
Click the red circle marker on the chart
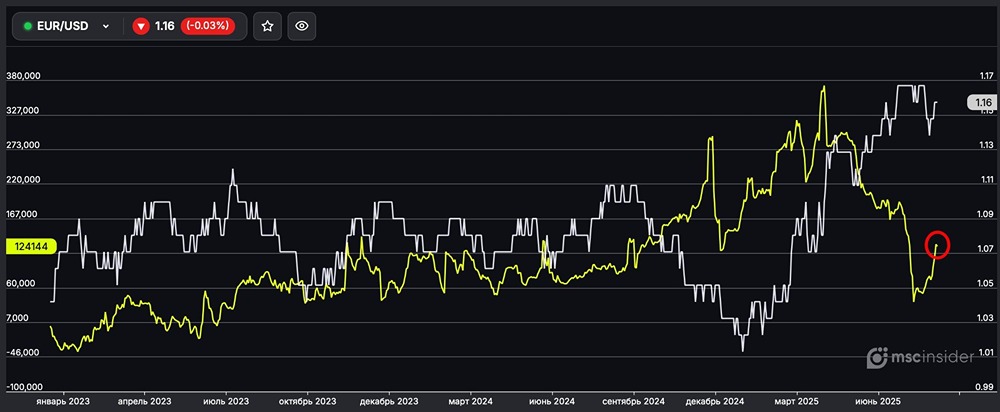pos(938,244)
